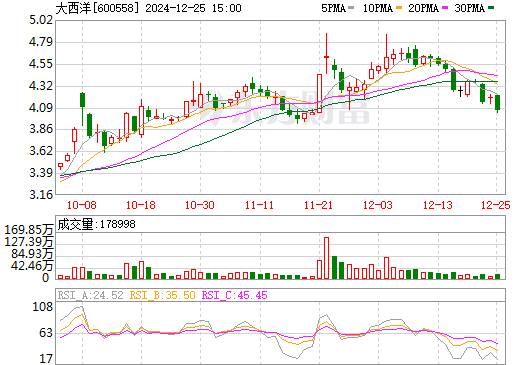
Task: Select the 12-03 date axis label
Action: [x=378, y=205]
